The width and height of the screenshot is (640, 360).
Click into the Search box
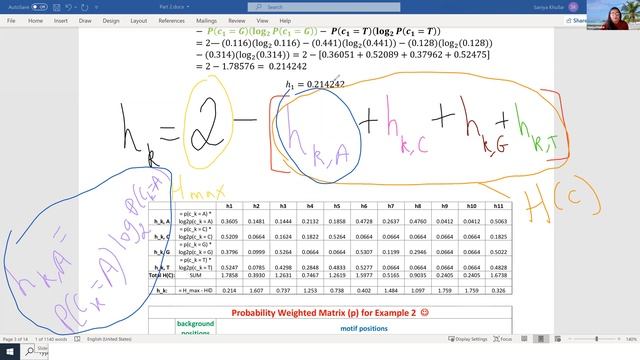point(324,7)
